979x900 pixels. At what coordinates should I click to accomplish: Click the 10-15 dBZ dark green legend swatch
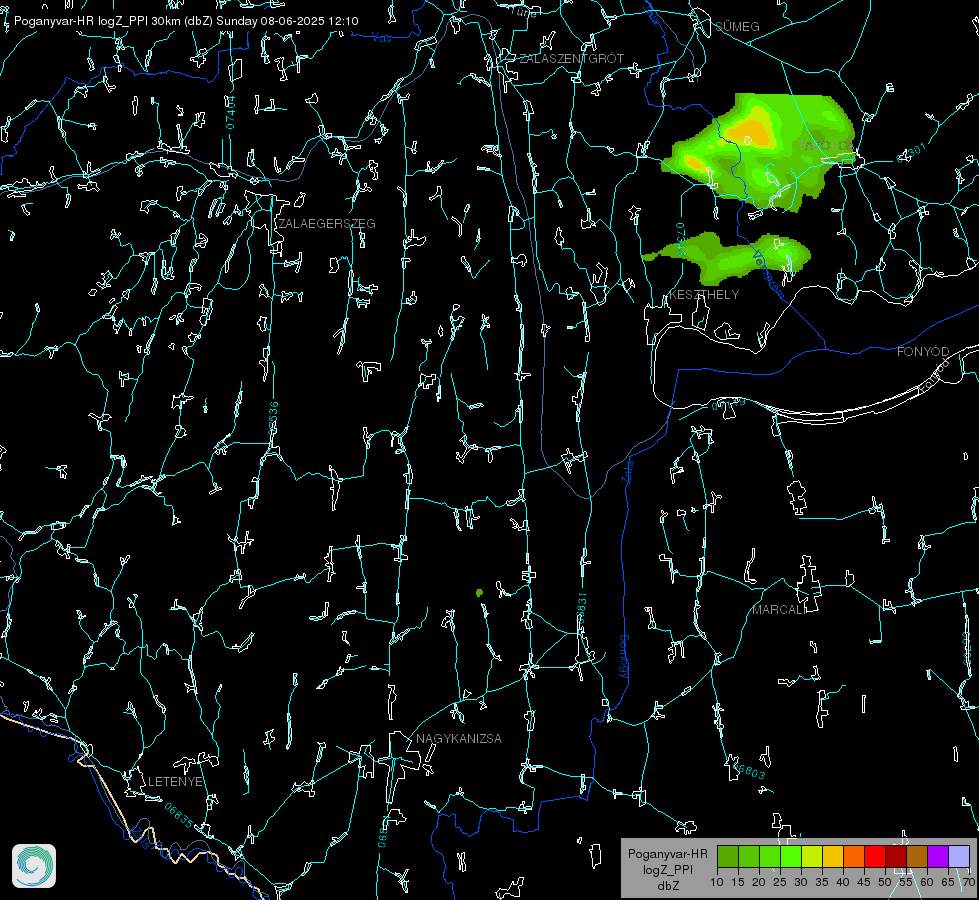(x=727, y=857)
